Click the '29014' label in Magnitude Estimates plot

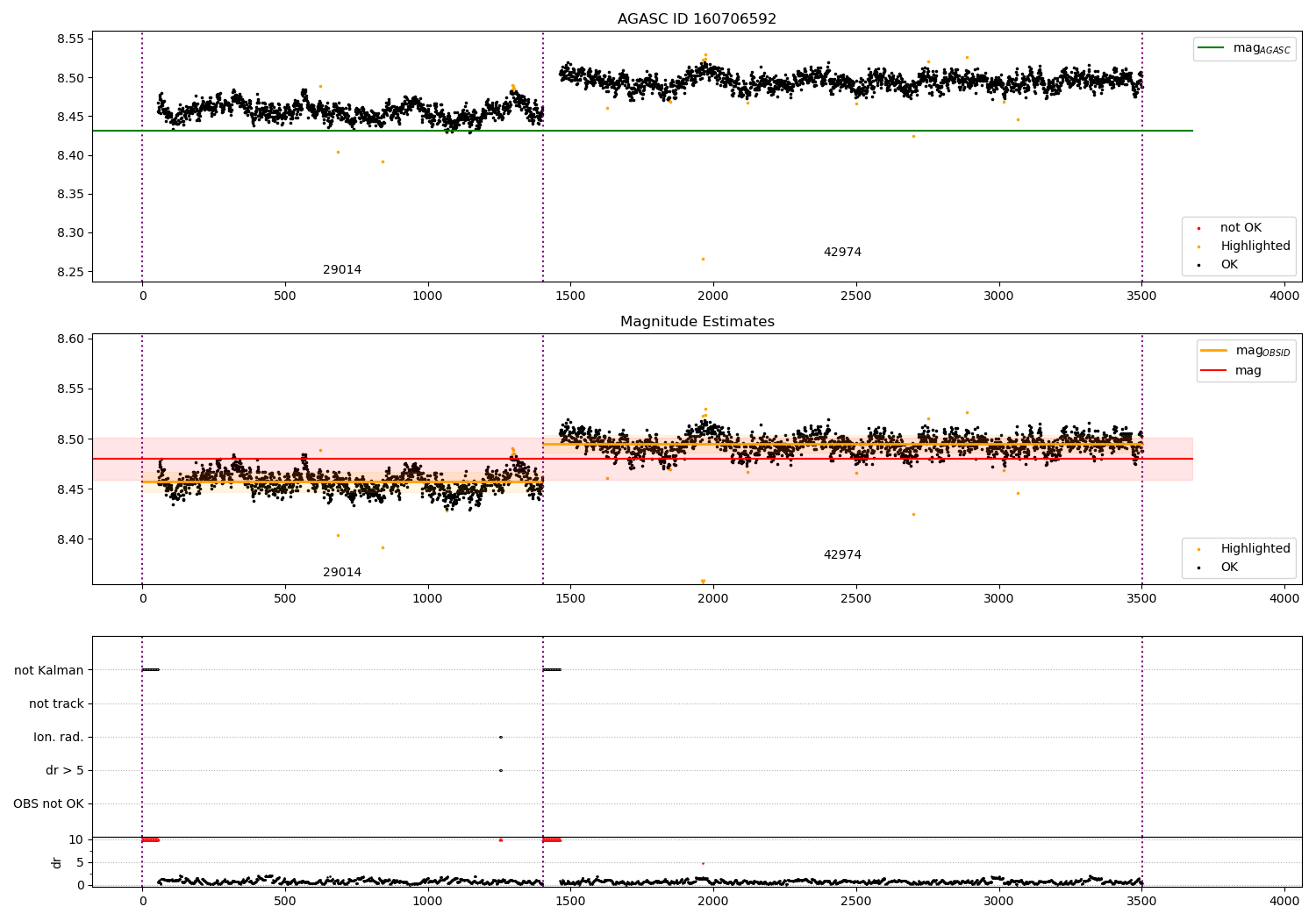(x=342, y=573)
